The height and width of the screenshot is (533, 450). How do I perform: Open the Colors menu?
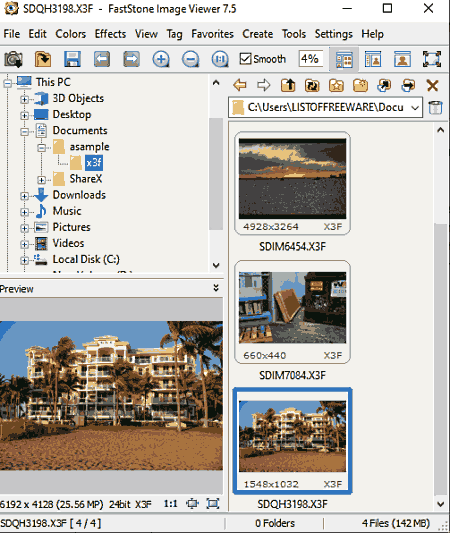point(71,34)
